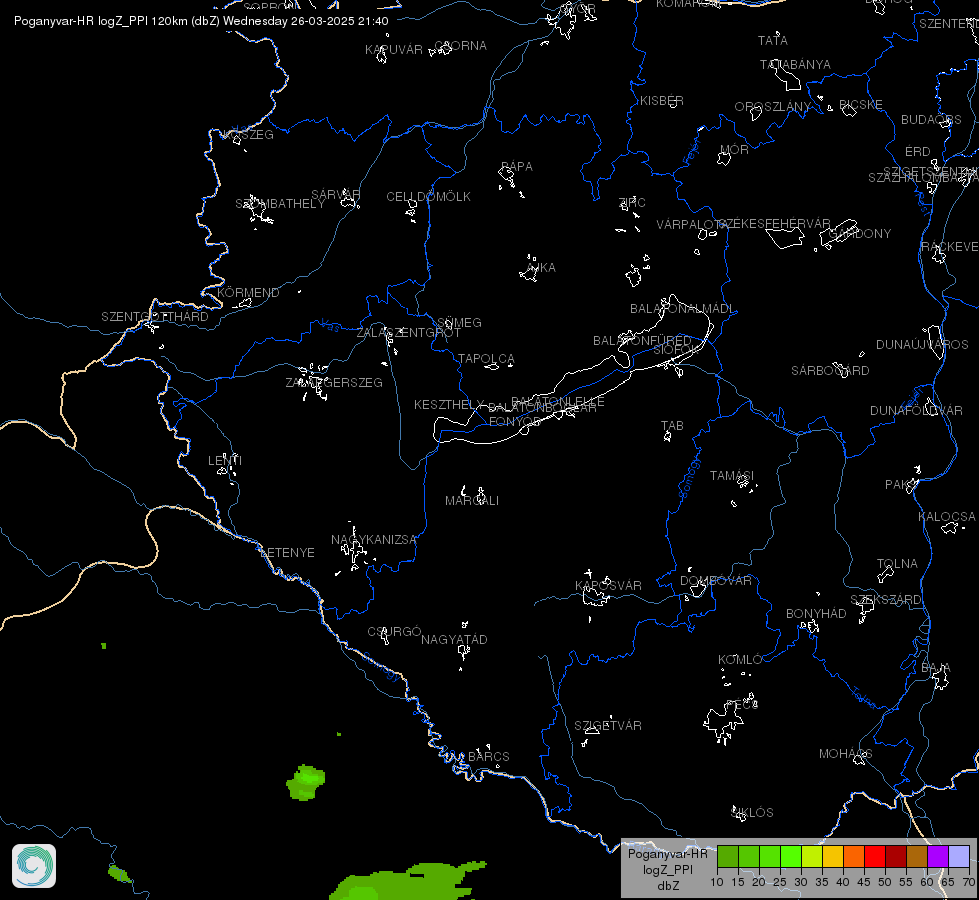This screenshot has height=900, width=979.
Task: Click the TATABÁNYA city label
Action: [x=795, y=65]
